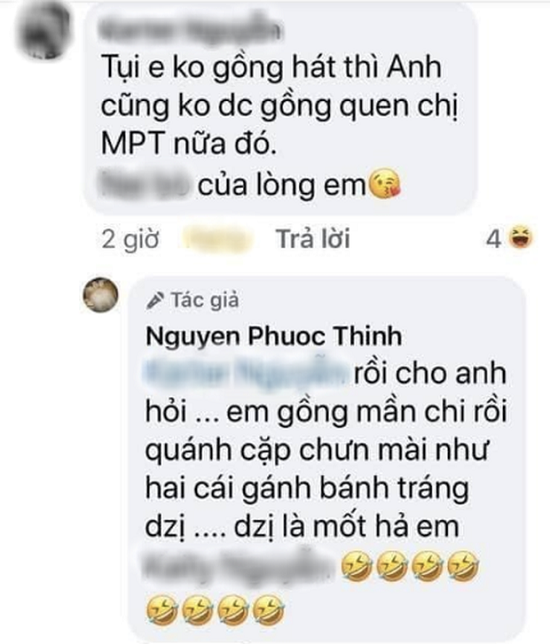This screenshot has height=644, width=550.
Task: Open Nguyen Phuoc Thinh's round avatar
Action: (101, 294)
